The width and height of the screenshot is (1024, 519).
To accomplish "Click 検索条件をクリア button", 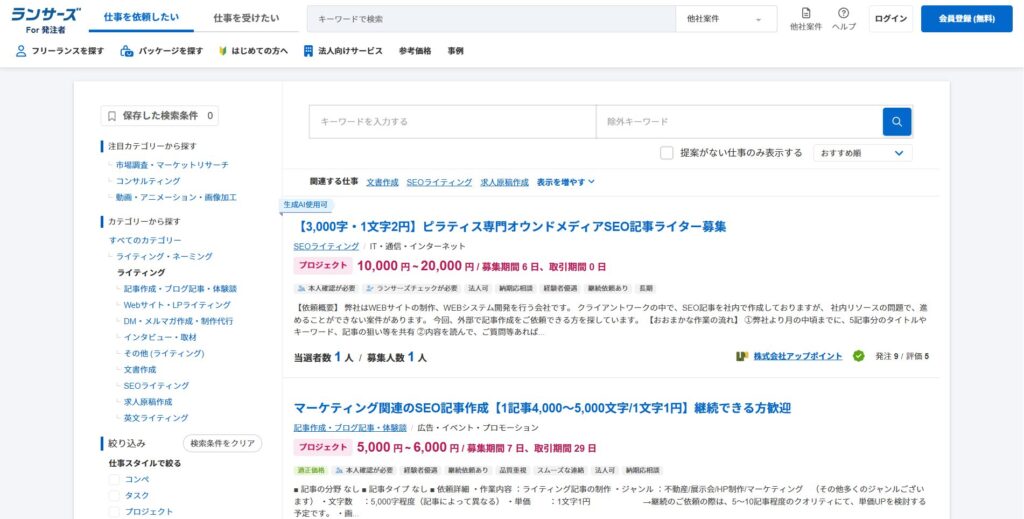I will pyautogui.click(x=222, y=443).
